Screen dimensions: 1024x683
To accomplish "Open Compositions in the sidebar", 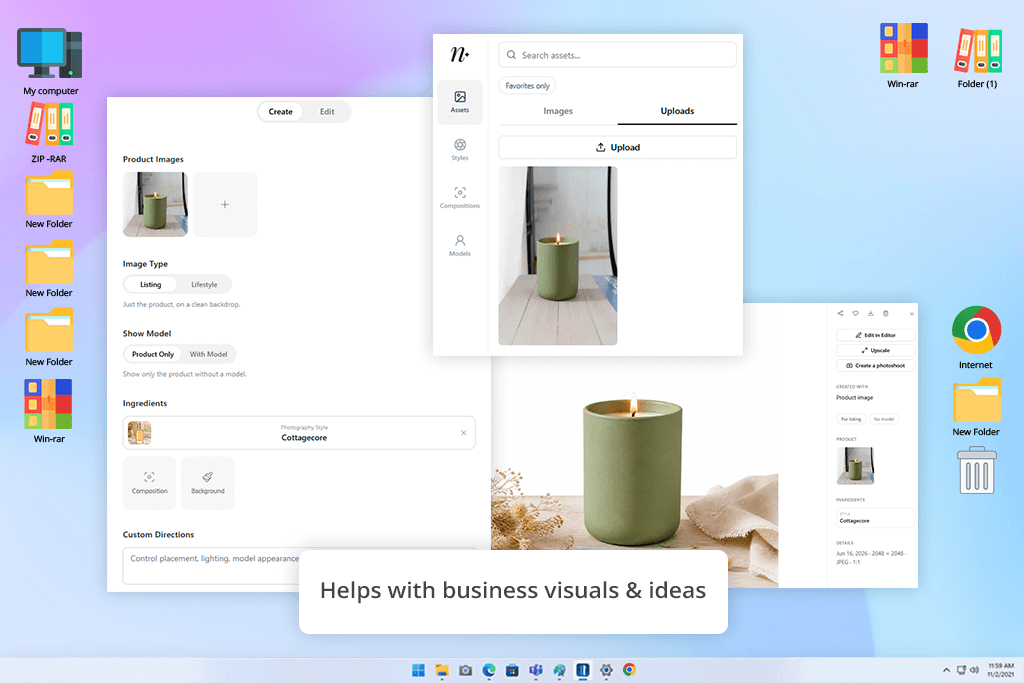I will [x=460, y=197].
